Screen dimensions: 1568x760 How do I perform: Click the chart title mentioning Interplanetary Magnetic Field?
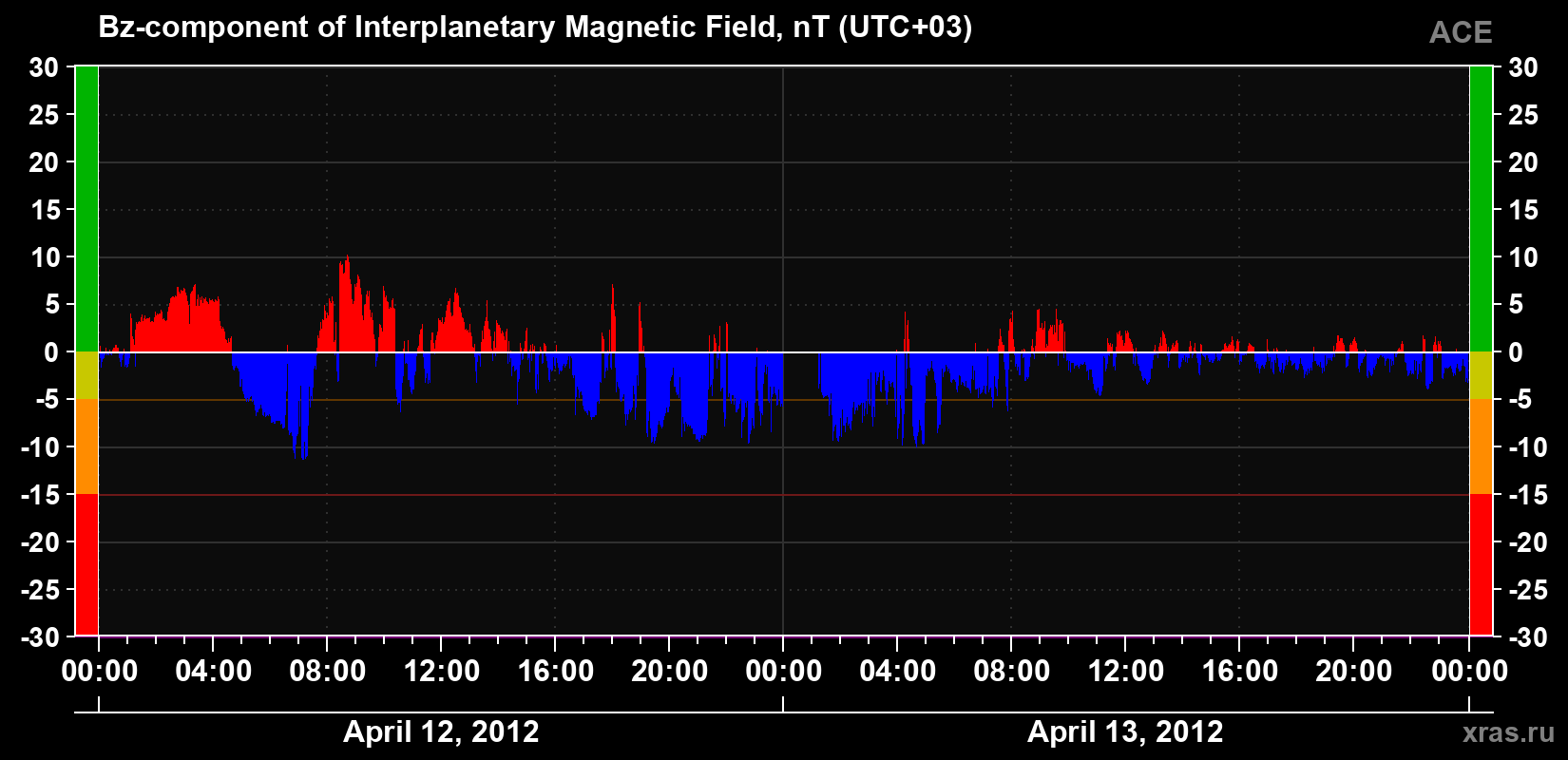coord(535,28)
